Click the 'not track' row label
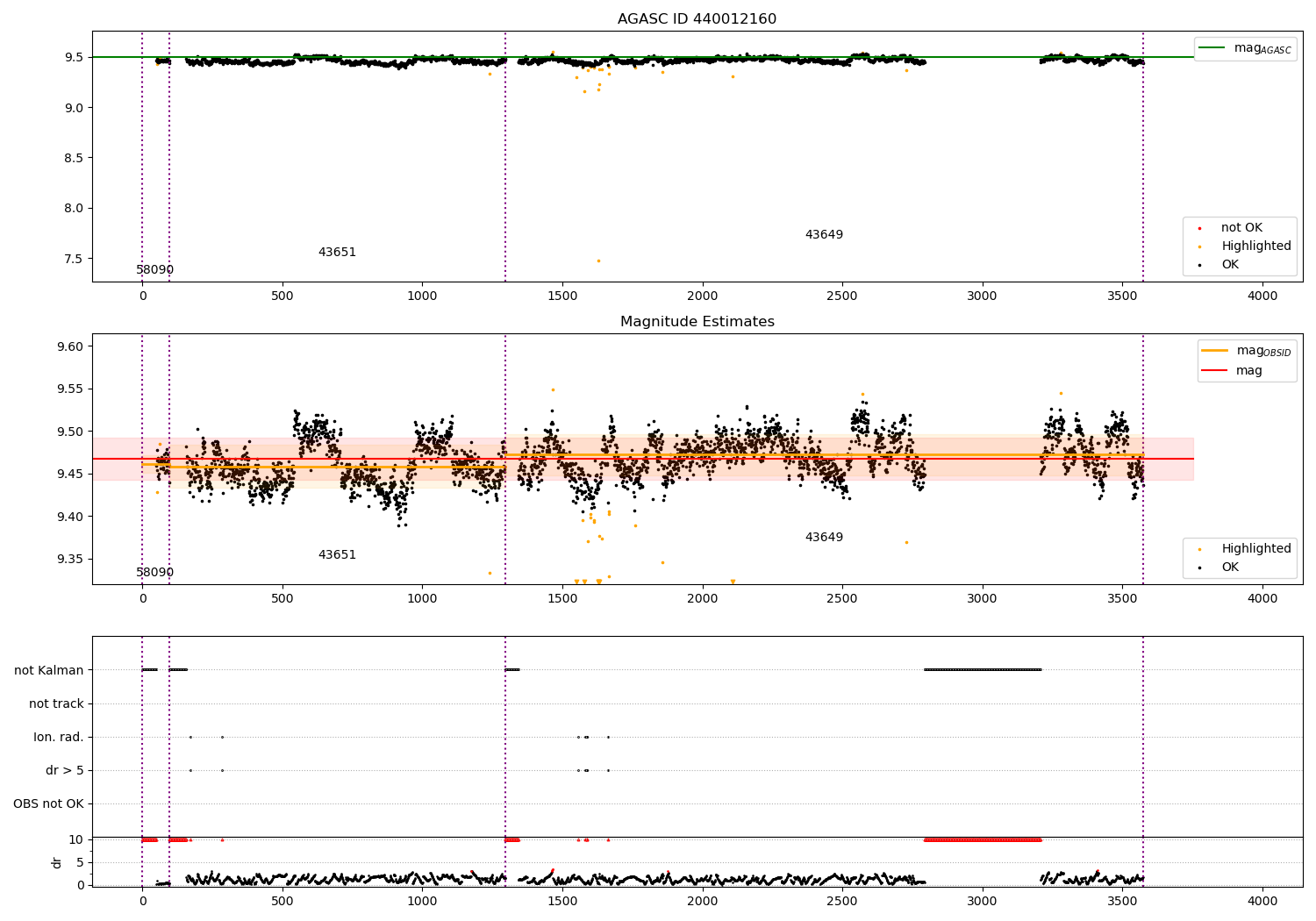 56,704
